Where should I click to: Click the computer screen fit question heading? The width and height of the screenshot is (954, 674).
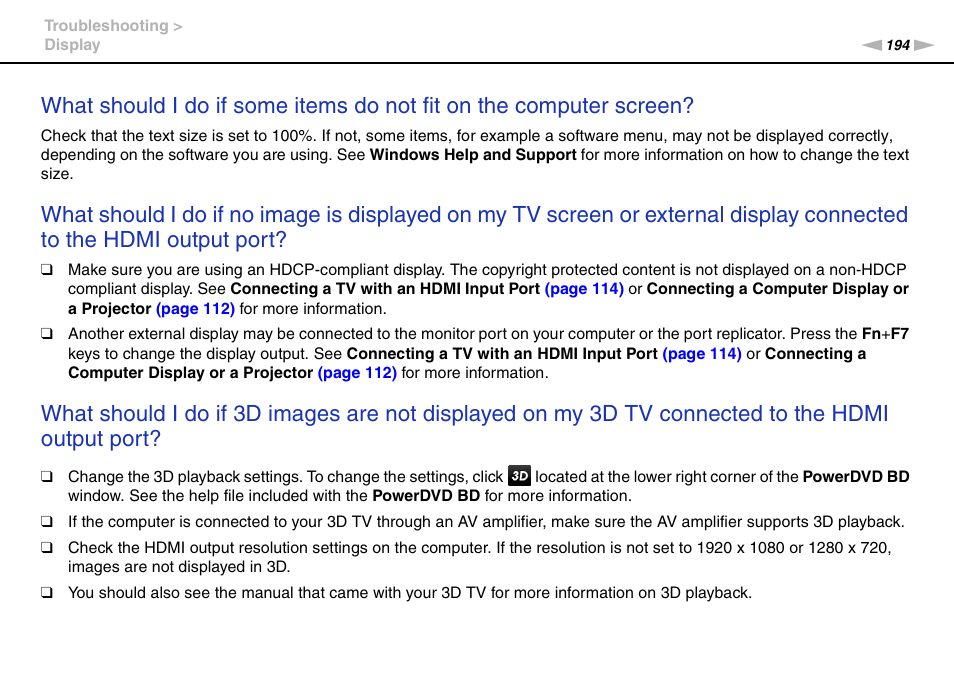[365, 105]
